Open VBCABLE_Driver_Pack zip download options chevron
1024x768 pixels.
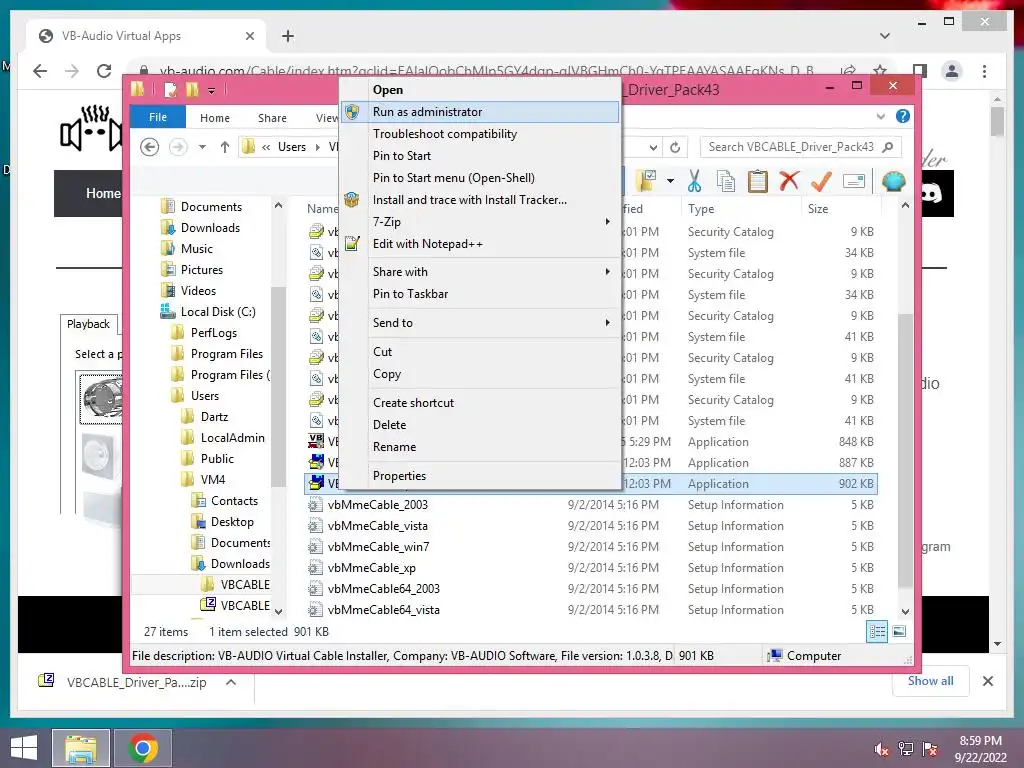[x=231, y=682]
